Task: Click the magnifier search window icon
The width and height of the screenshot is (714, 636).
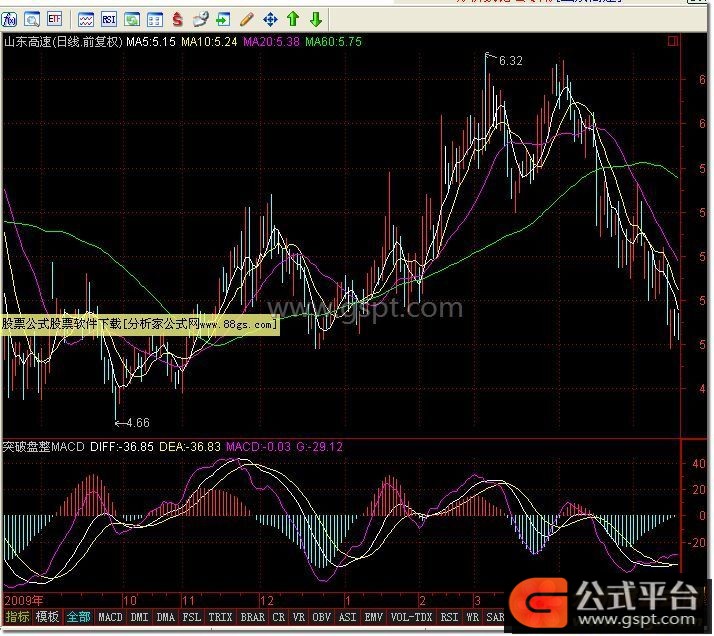Action: click(x=31, y=20)
